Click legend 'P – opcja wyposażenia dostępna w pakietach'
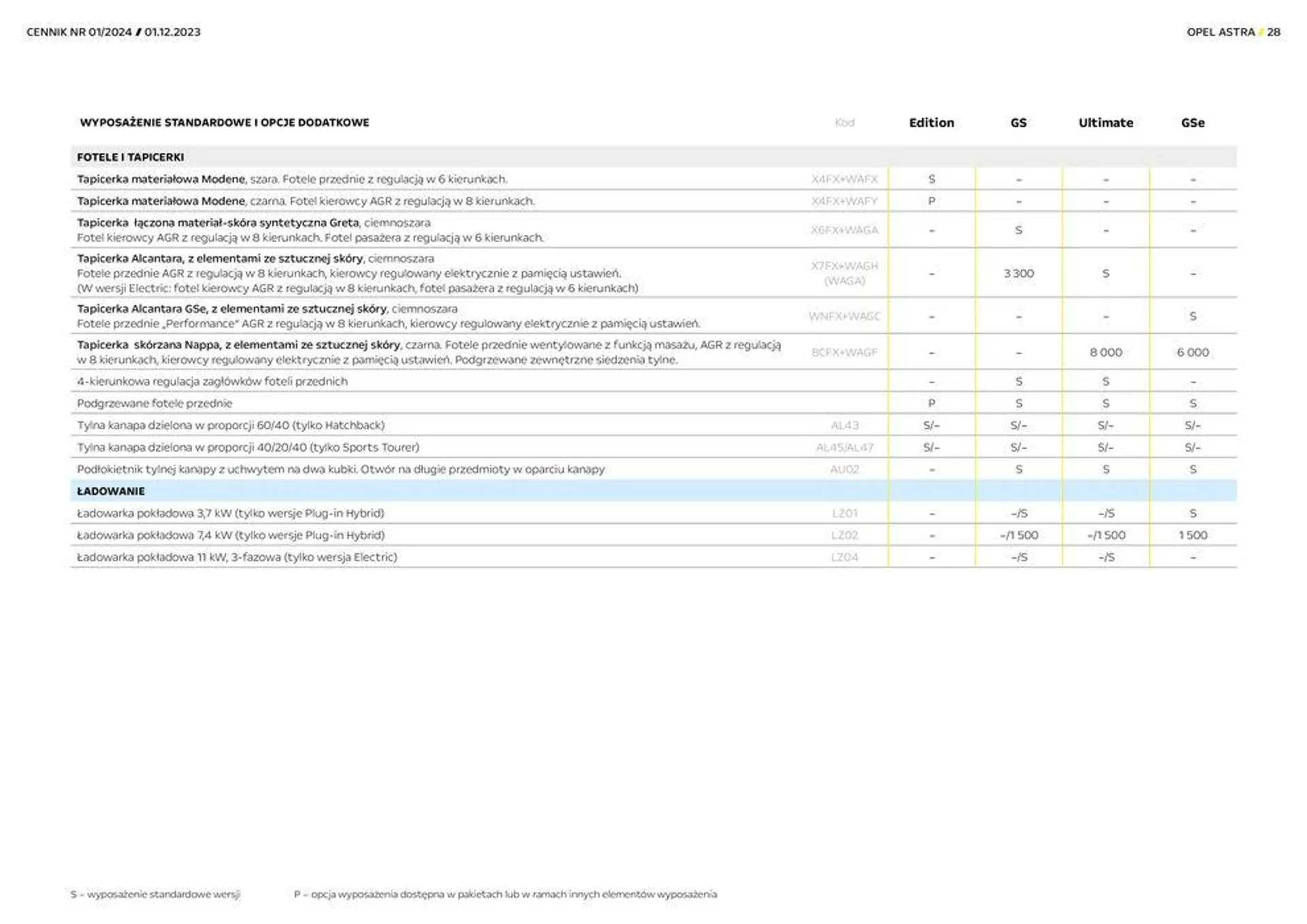This screenshot has width=1307, height=924. click(x=505, y=895)
